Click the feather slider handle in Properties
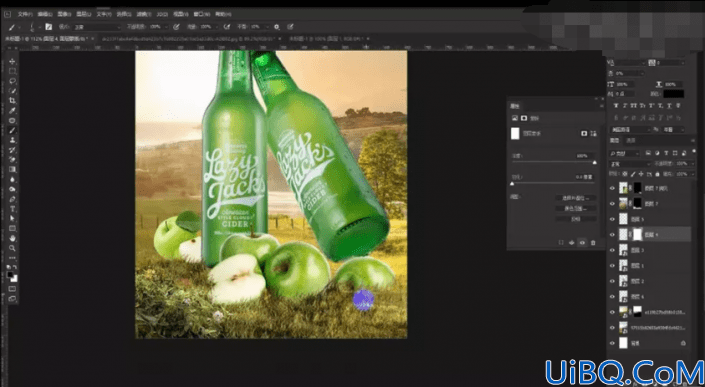Screen dimensions: 705x387 tap(512, 184)
